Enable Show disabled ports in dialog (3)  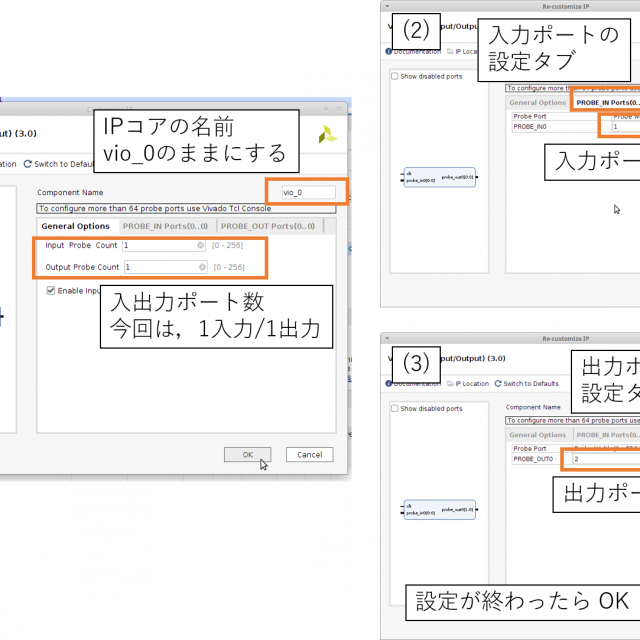pos(395,408)
